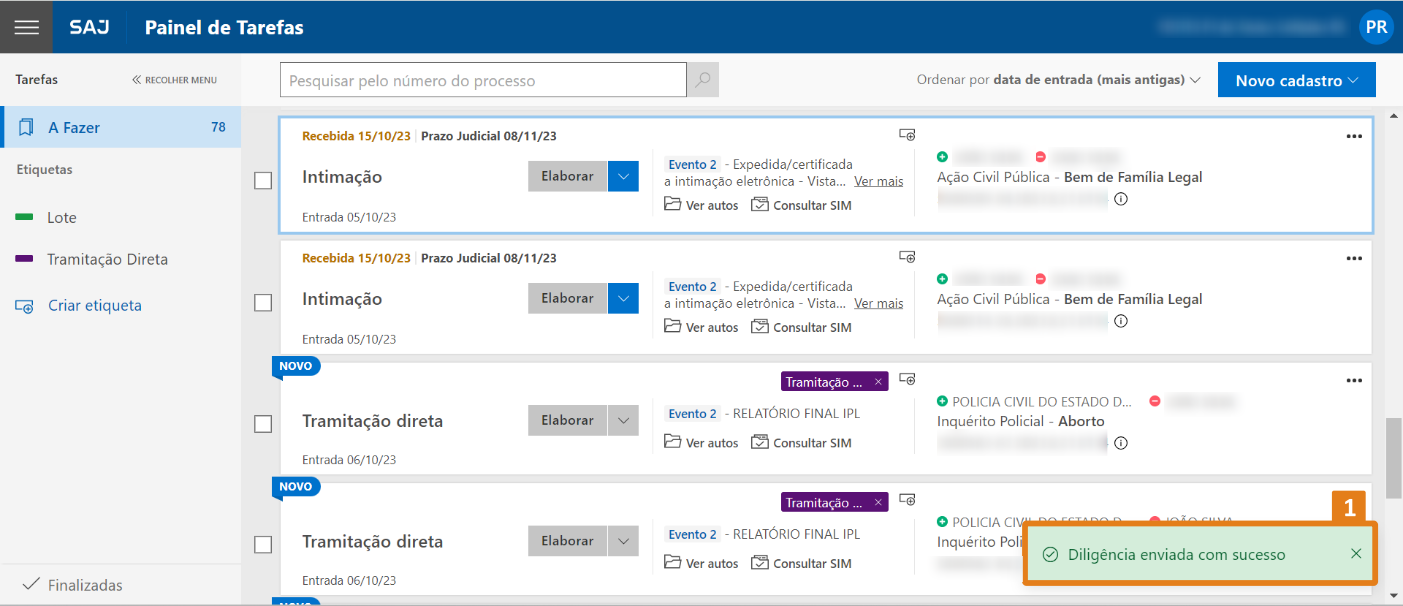The image size is (1403, 606).
Task: Open Ver autos on first Tramitação direta
Action: [701, 442]
